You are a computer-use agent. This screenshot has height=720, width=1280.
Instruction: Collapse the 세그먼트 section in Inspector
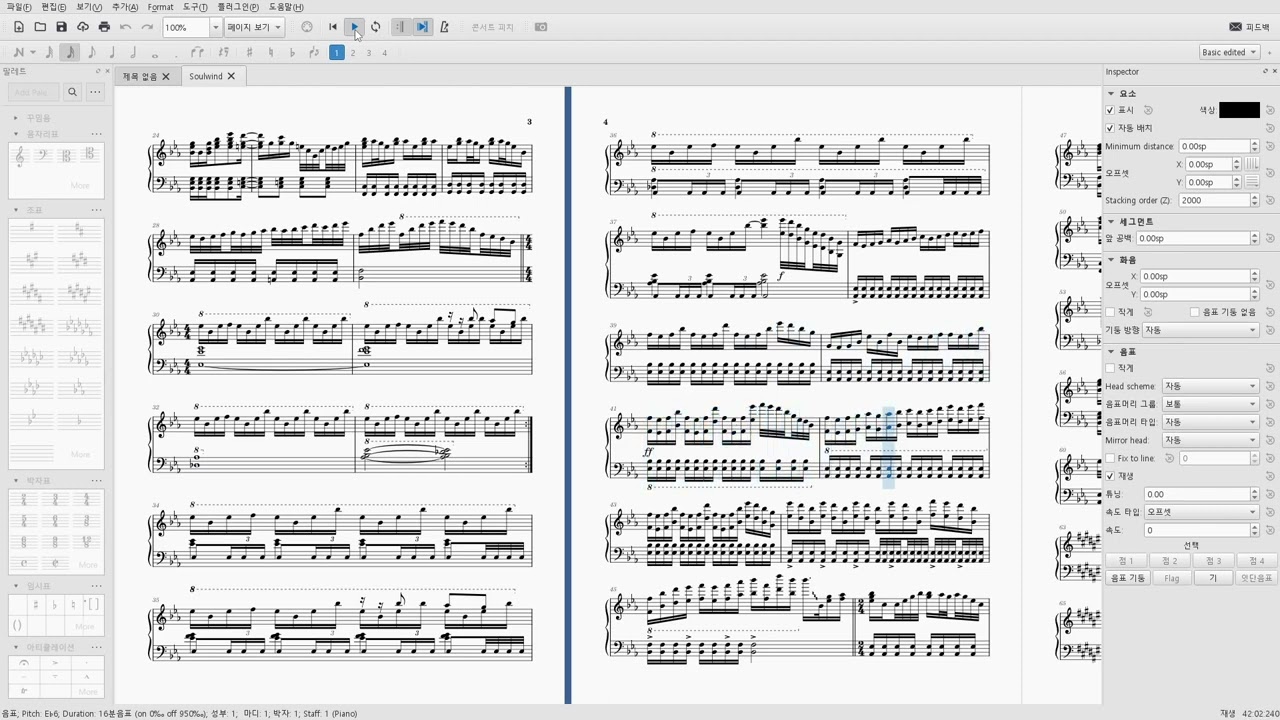tap(1111, 221)
